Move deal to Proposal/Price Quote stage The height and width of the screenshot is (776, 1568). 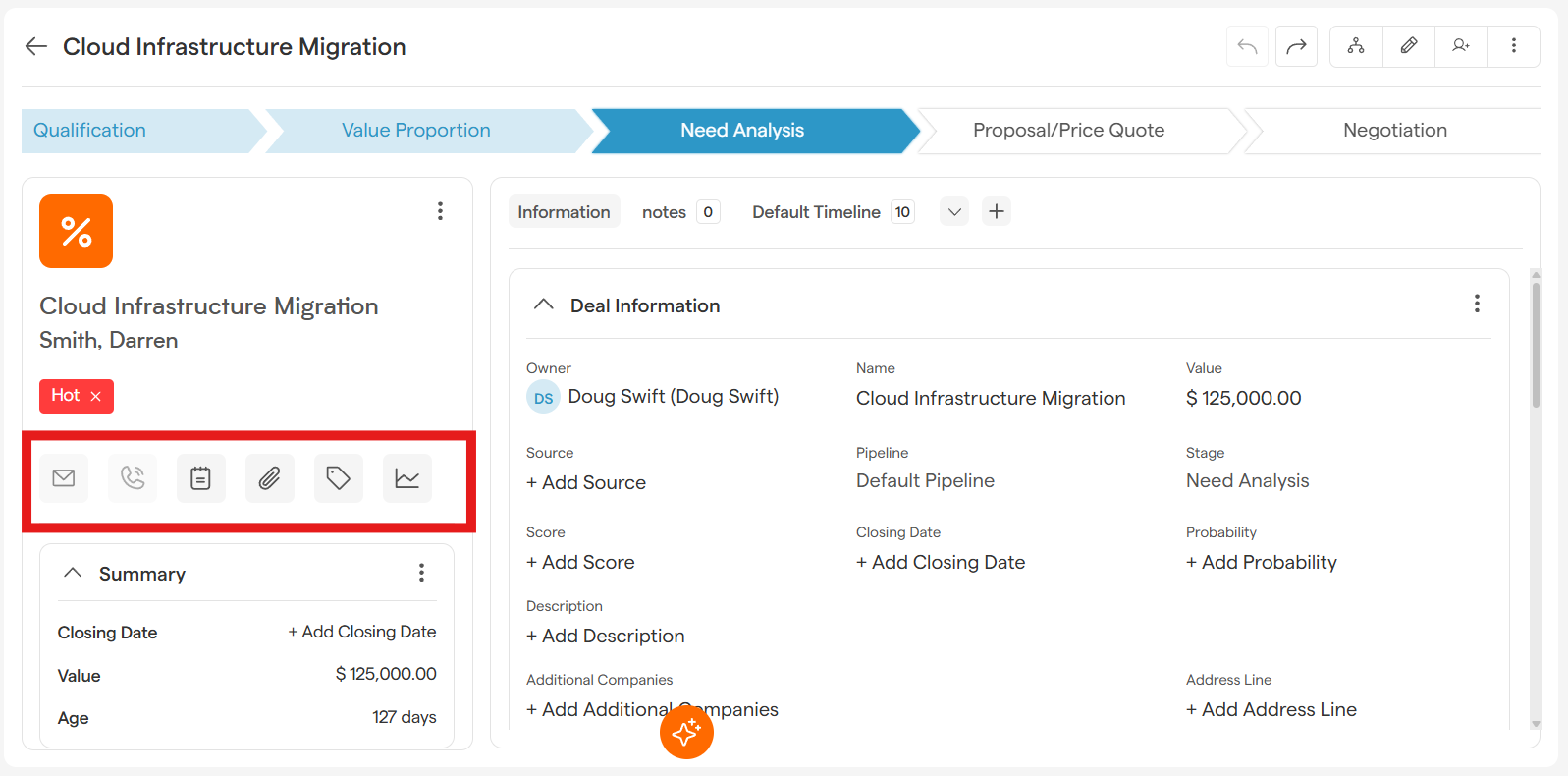click(1068, 131)
